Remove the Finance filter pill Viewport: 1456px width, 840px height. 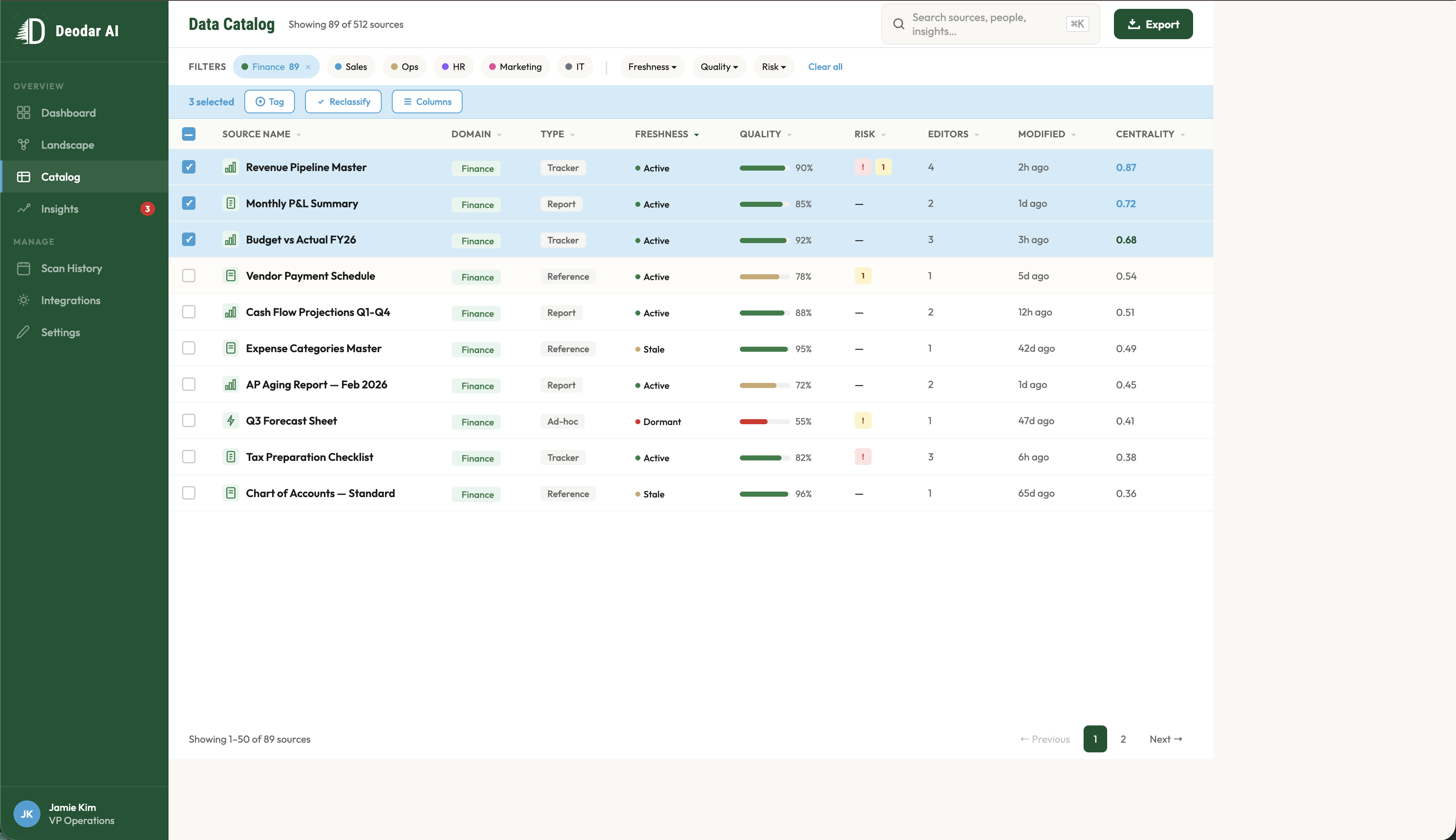coord(309,66)
